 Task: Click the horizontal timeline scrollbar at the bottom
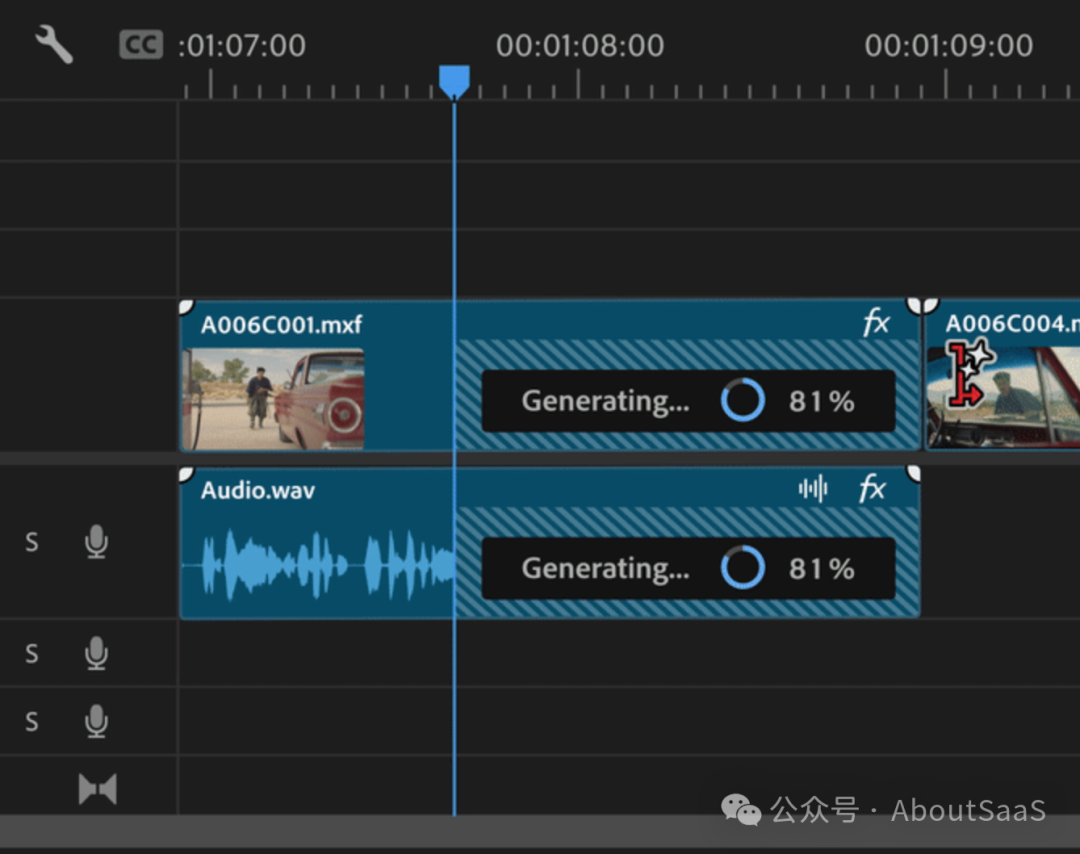coord(540,831)
